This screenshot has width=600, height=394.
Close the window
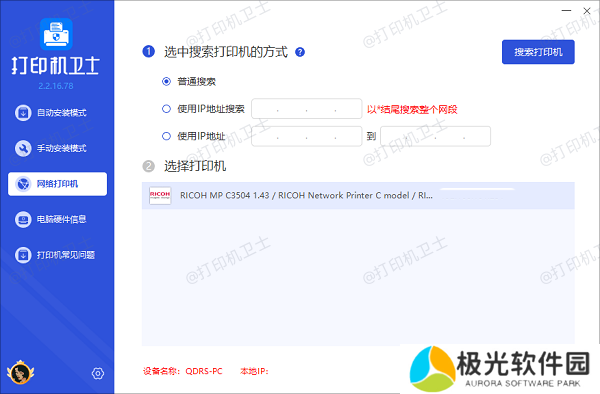click(587, 11)
